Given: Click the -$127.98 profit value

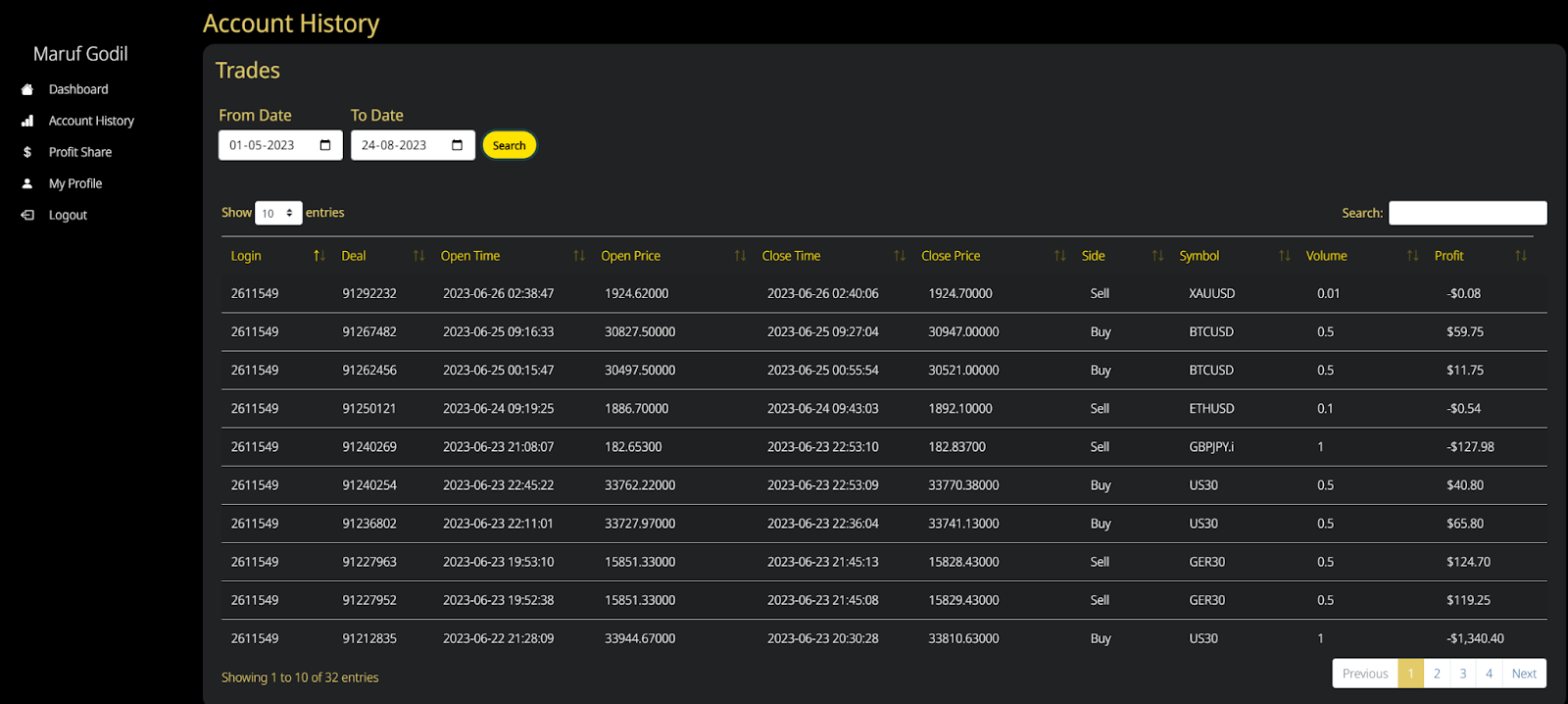Looking at the screenshot, I should coord(1470,446).
